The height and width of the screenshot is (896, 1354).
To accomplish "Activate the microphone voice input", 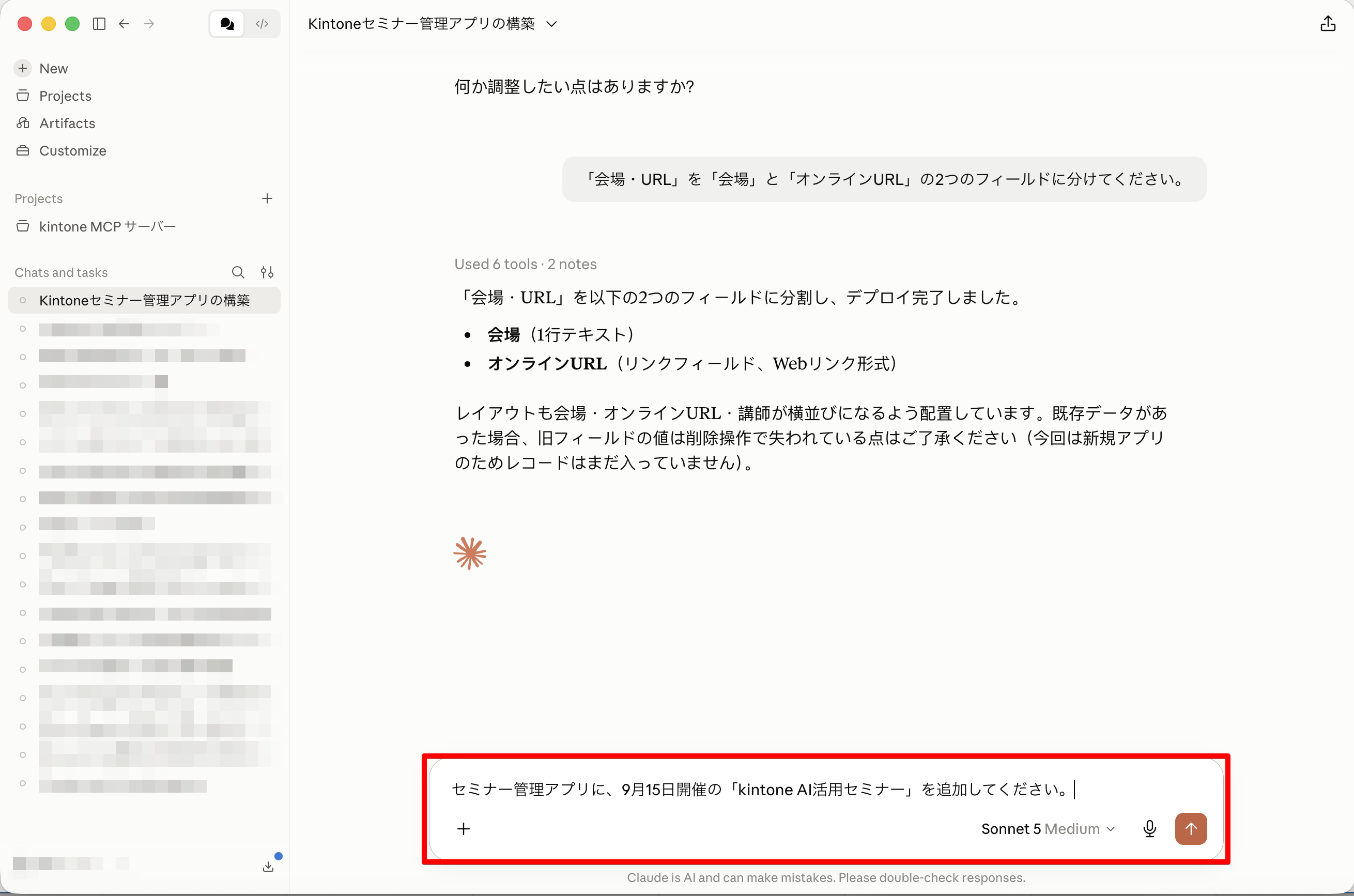I will [x=1149, y=829].
